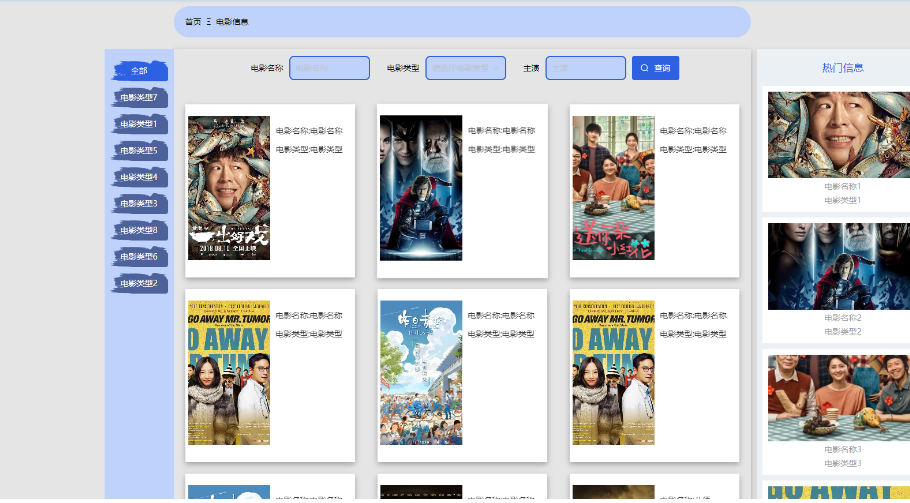Open the leftmost Go Away Mr. Tumor poster
910x503 pixels.
229,372
